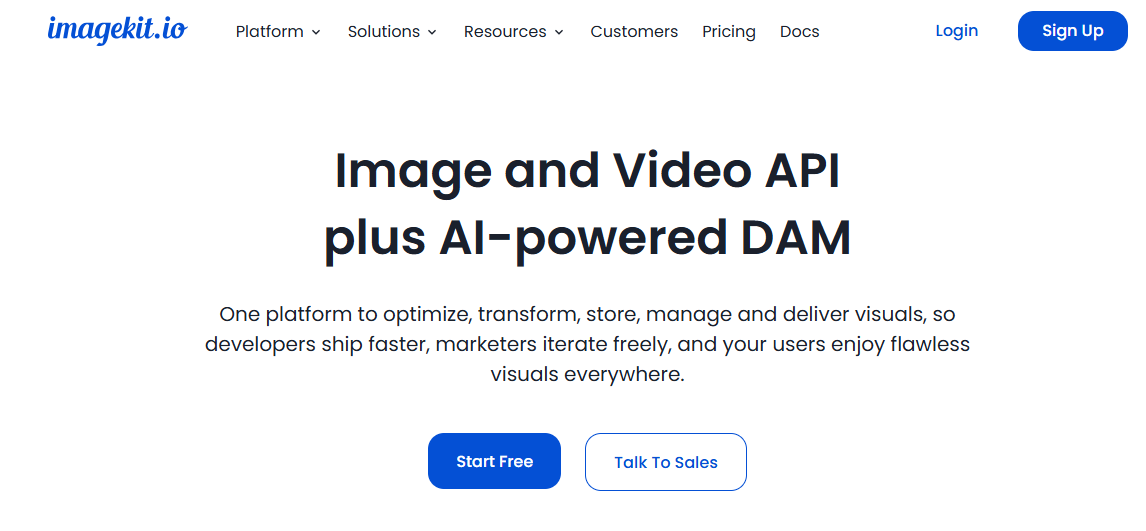Click the 'developers ship faster' text line
This screenshot has height=531, width=1146.
[588, 344]
